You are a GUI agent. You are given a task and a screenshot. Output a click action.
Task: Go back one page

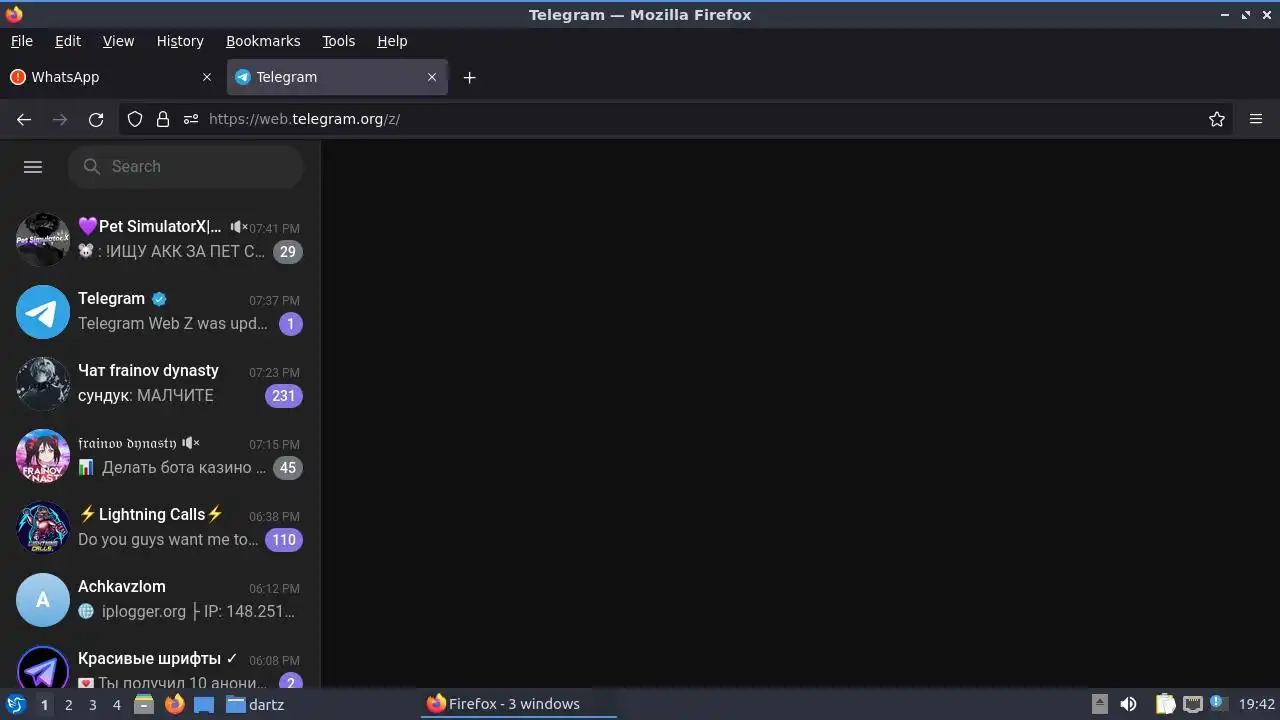pos(24,119)
